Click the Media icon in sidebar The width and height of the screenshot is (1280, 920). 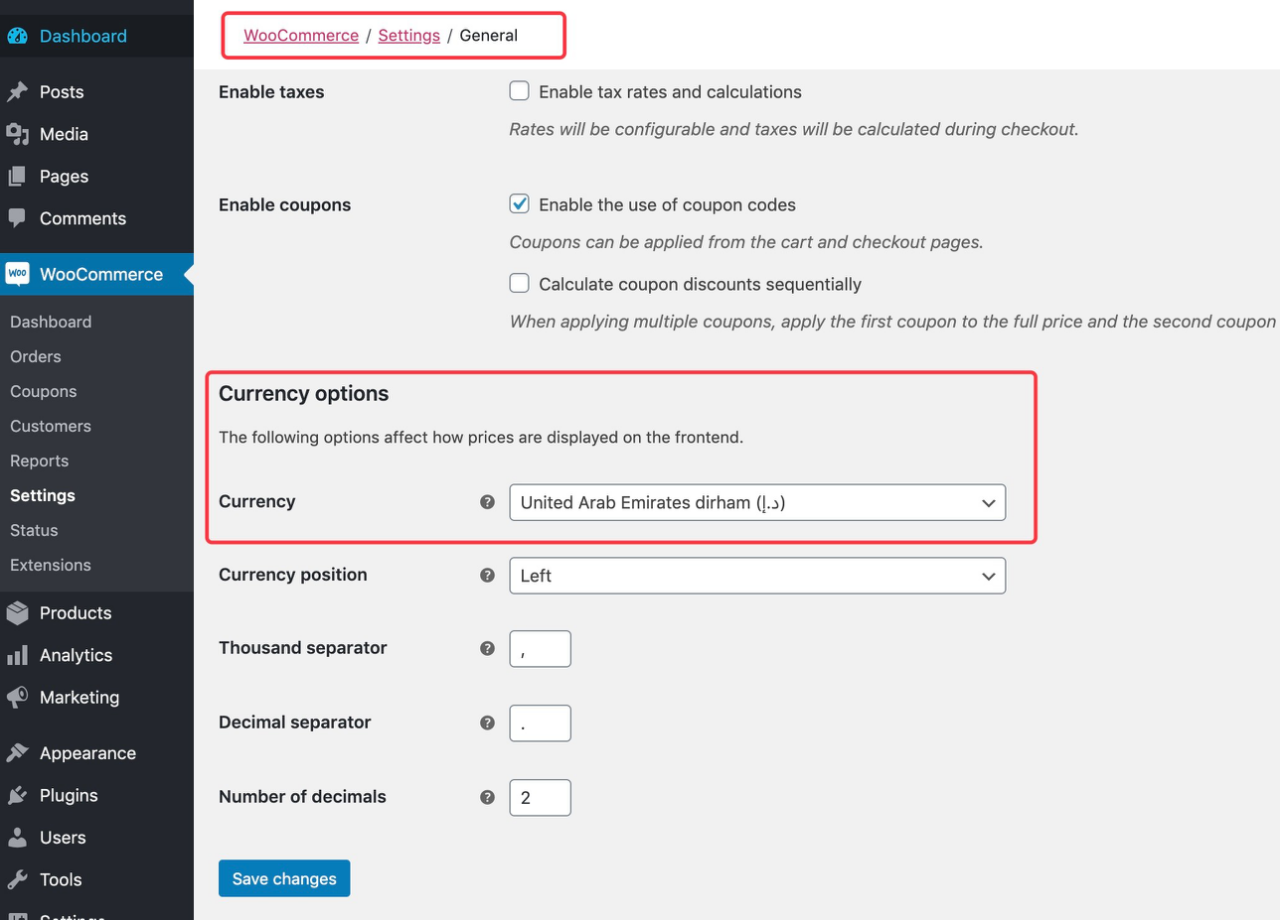(17, 134)
